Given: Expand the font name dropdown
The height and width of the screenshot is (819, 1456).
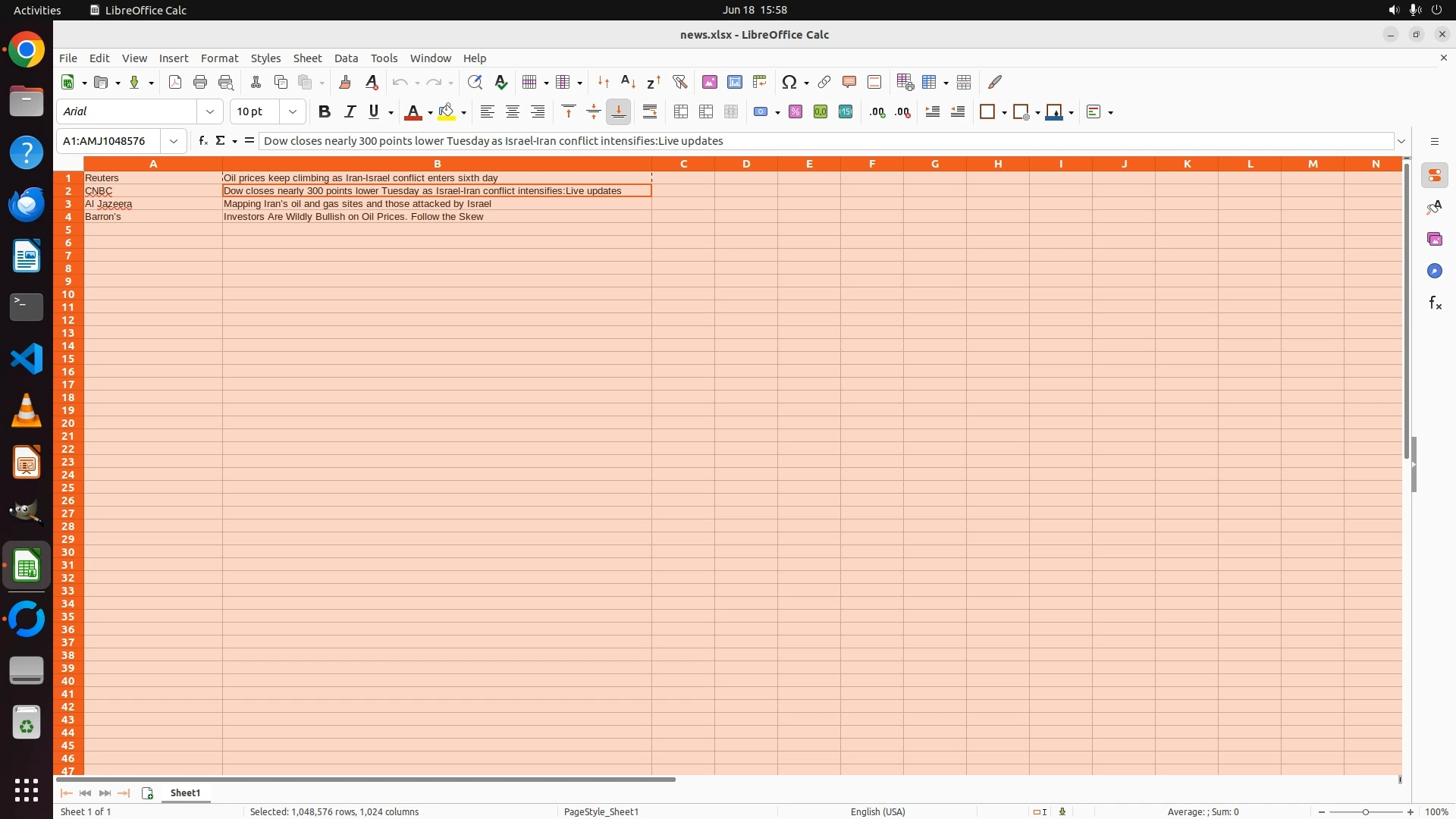Looking at the screenshot, I should (210, 112).
